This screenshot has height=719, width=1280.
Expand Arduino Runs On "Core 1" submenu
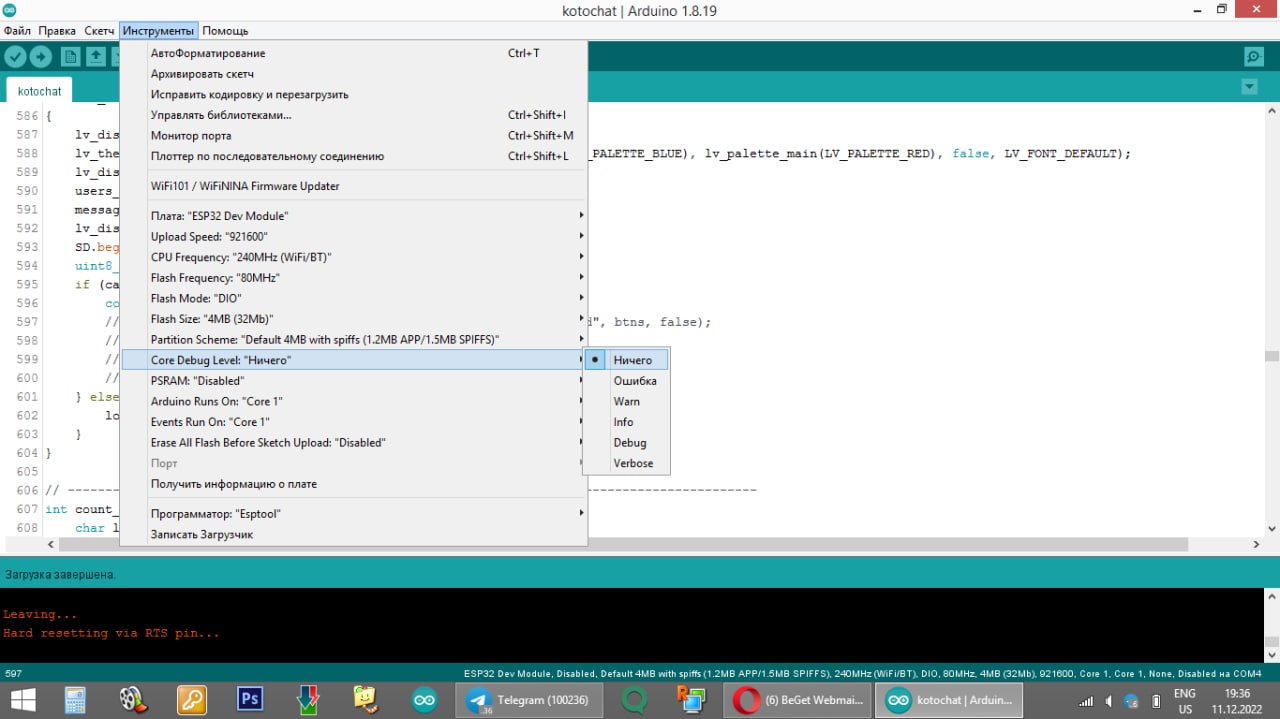point(353,401)
